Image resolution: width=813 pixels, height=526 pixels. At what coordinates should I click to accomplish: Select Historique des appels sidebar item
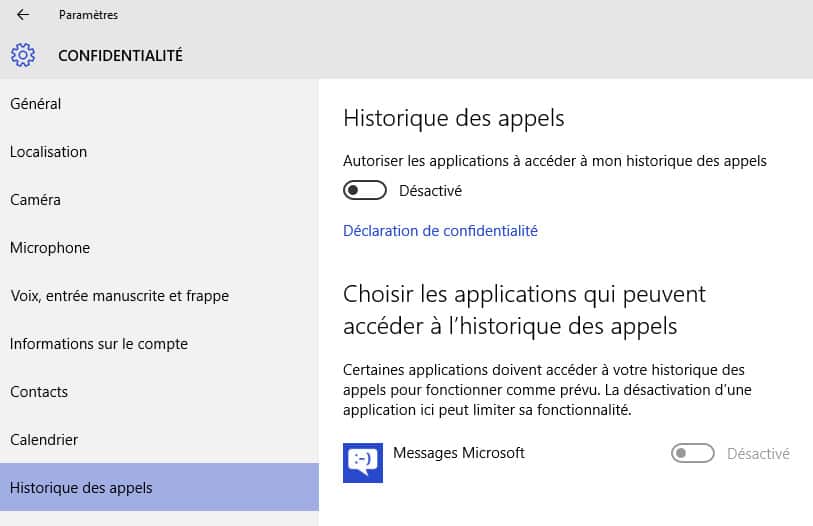pyautogui.click(x=159, y=487)
